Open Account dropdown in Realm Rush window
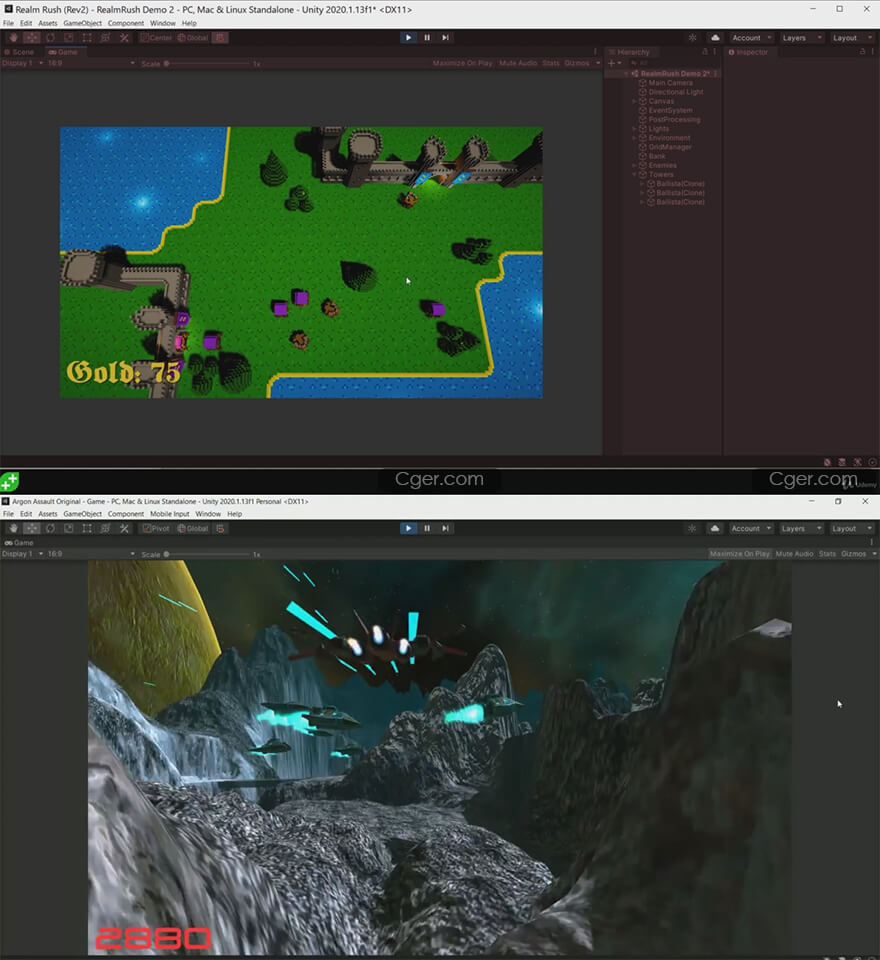880x960 pixels. click(751, 38)
